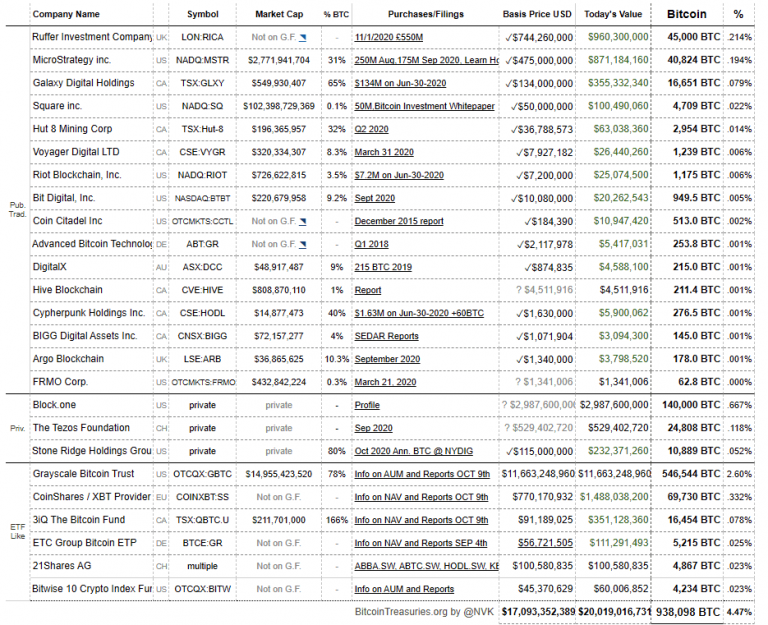Image resolution: width=768 pixels, height=625 pixels.
Task: Open BIGG Digital Assets 'SEDAR Reports' link
Action: pyautogui.click(x=386, y=336)
